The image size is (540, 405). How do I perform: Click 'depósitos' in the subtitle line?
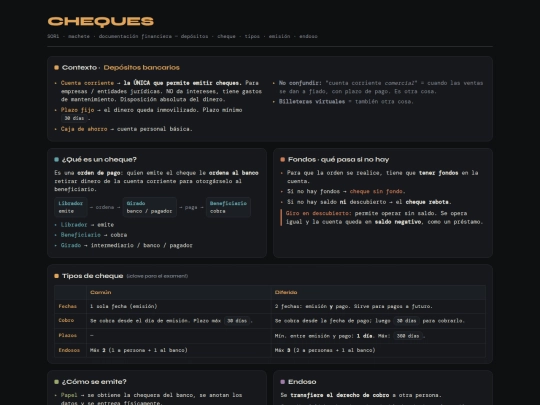[x=194, y=36]
